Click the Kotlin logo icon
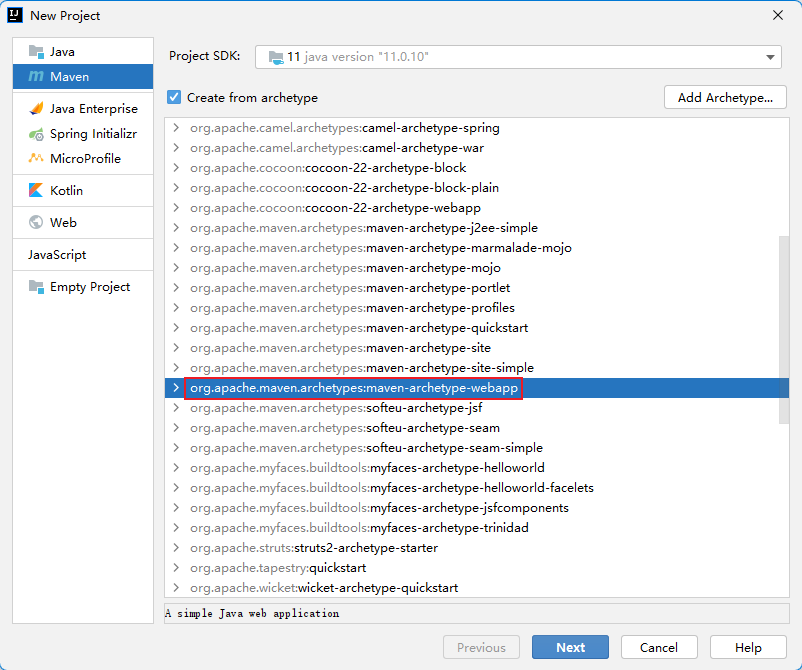 [x=36, y=190]
